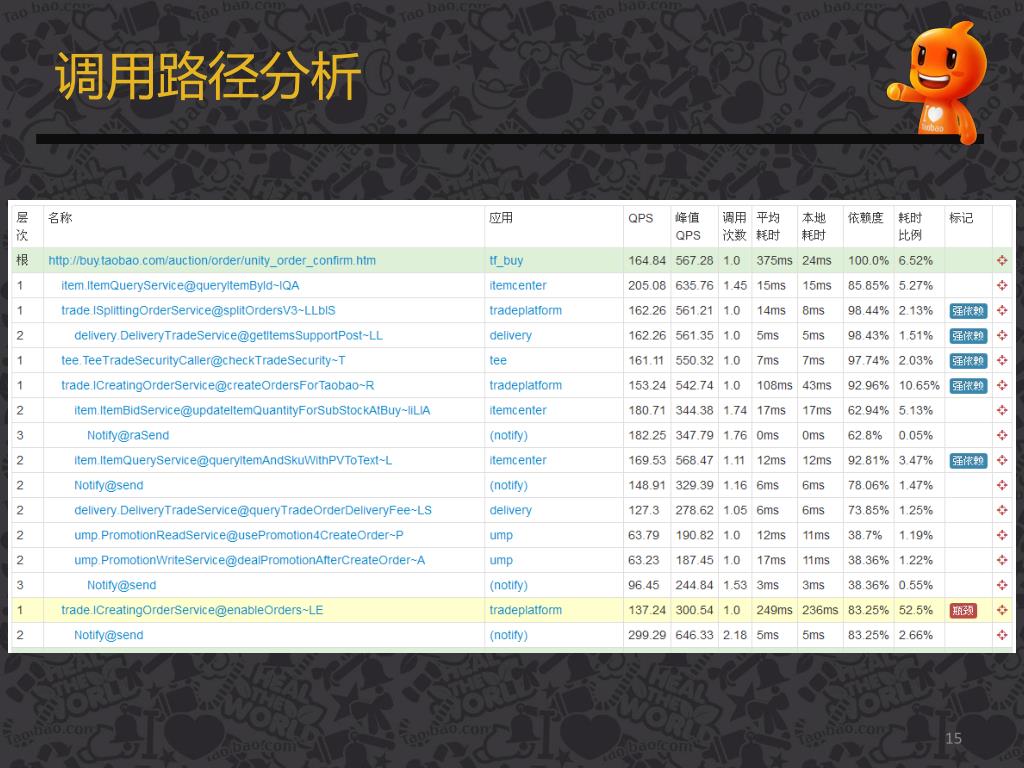
Task: Click the 依赖度 column header
Action: click(x=865, y=217)
